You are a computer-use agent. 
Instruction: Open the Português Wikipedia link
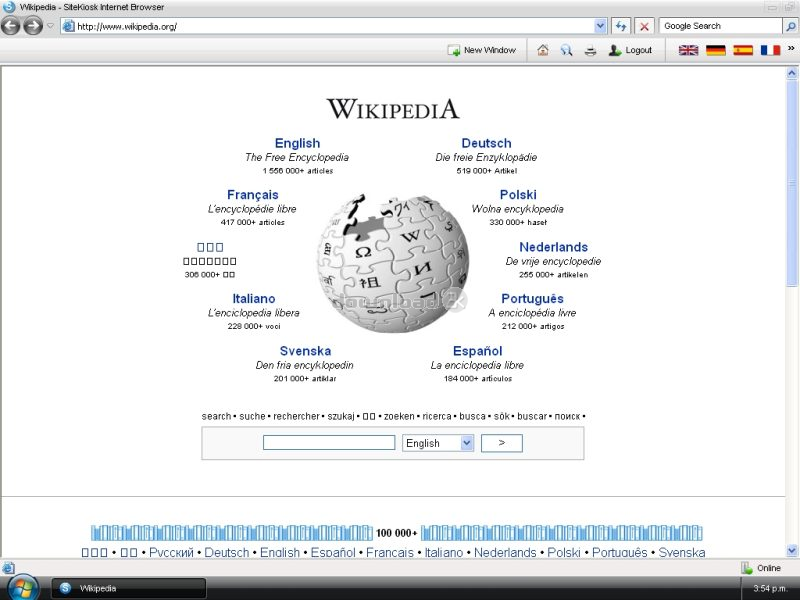pyautogui.click(x=532, y=298)
